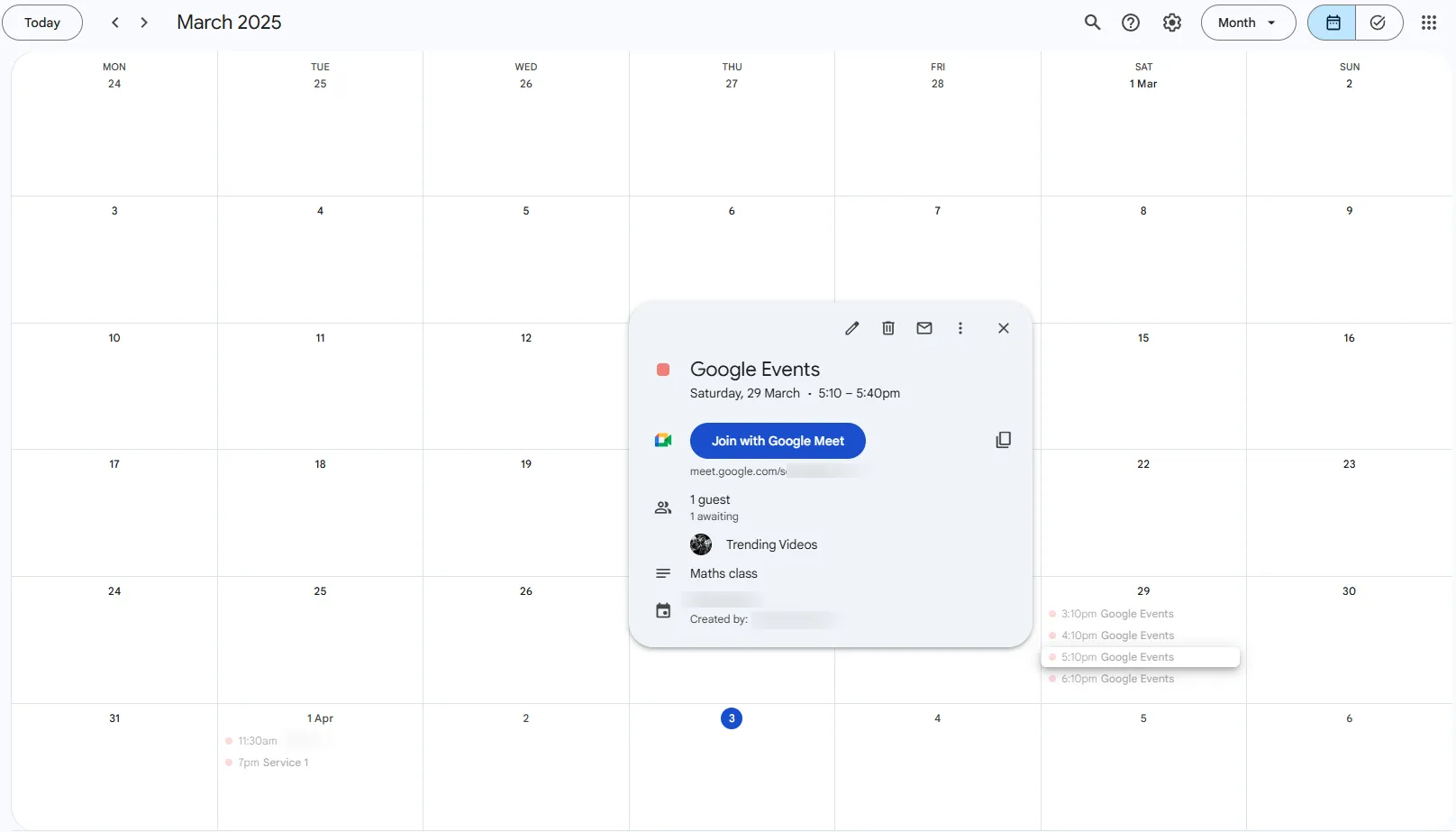Edit the Google Events event
1456x832 pixels.
851,328
